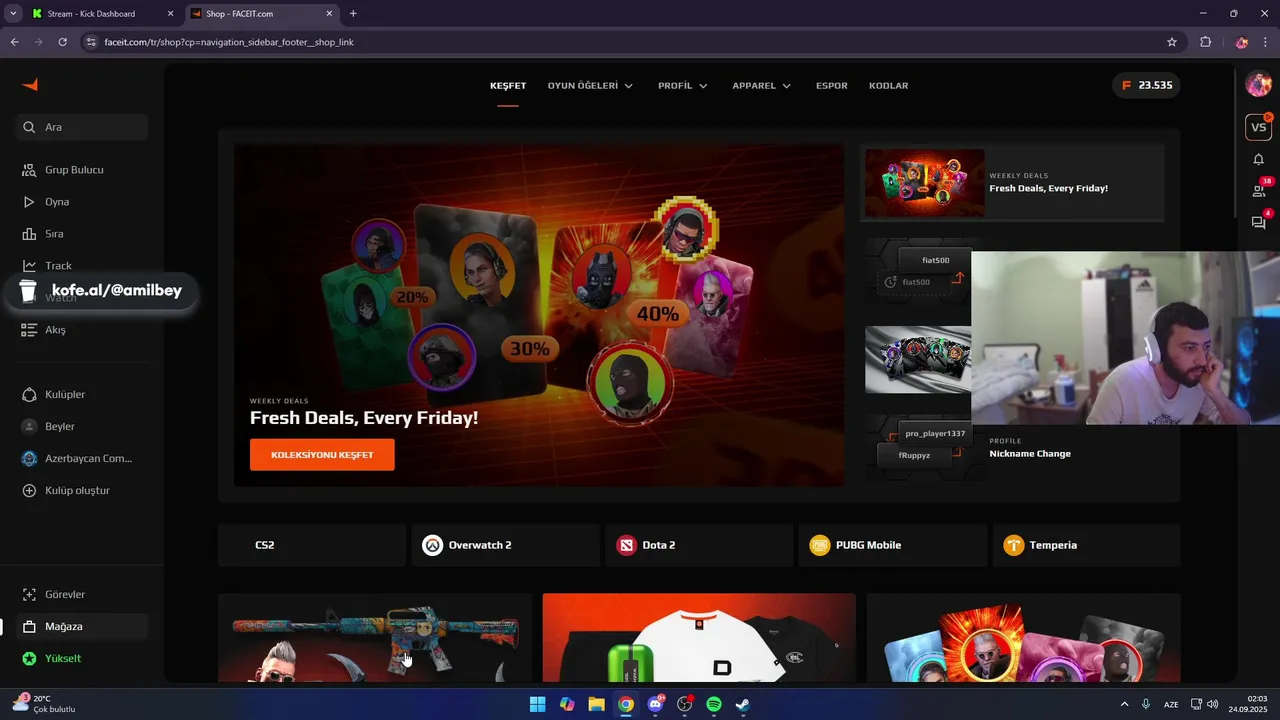
Task: Open Discord from the taskbar
Action: pos(655,704)
